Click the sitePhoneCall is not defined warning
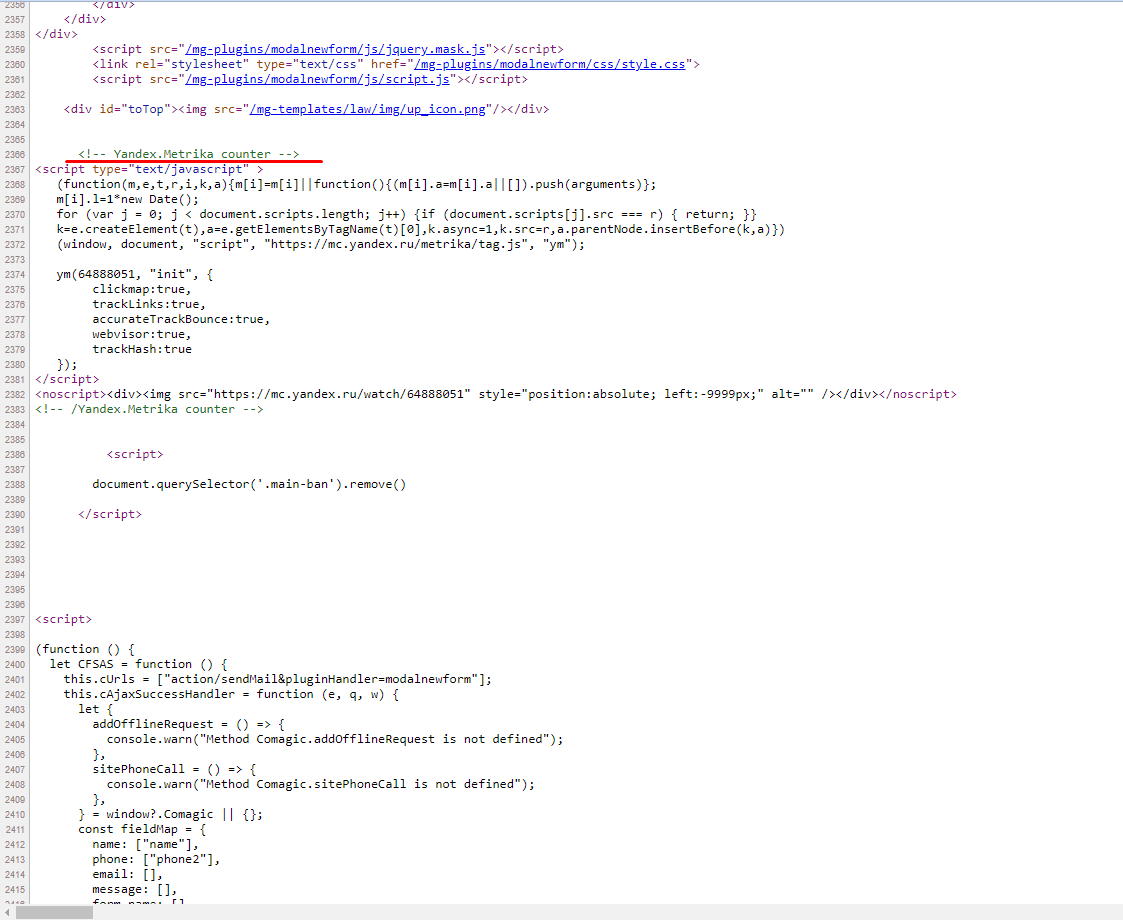Viewport: 1123px width, 920px height. pyautogui.click(x=321, y=785)
